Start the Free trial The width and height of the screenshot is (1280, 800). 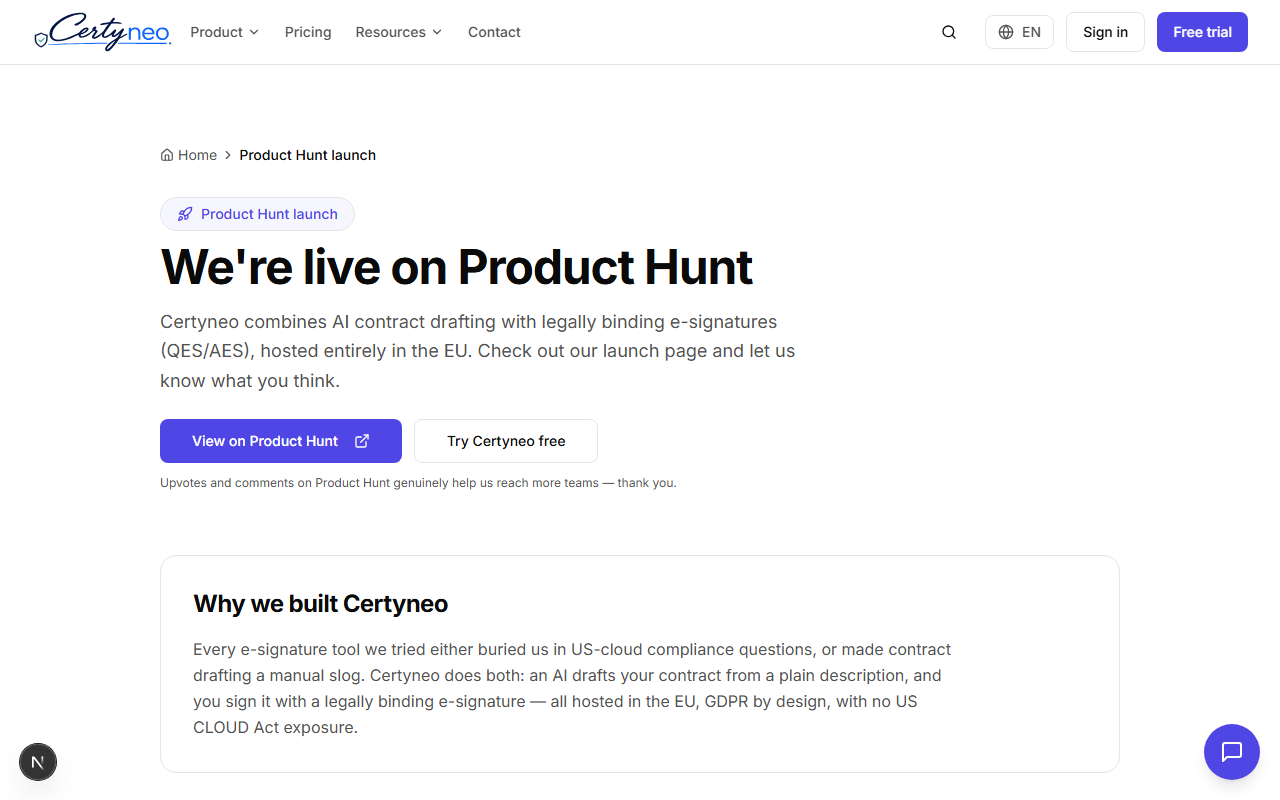[1202, 32]
